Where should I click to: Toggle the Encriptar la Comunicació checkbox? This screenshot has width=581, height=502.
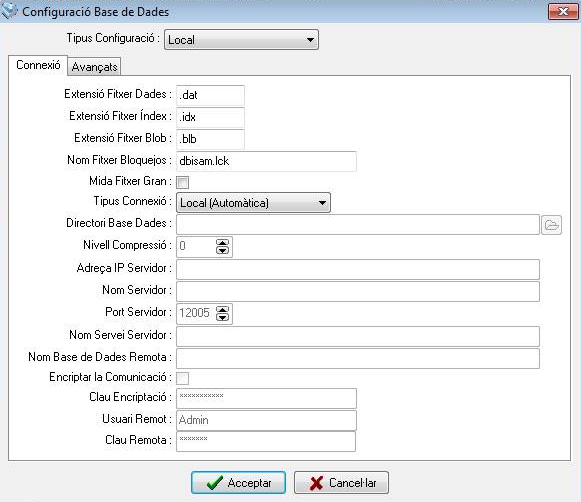182,378
